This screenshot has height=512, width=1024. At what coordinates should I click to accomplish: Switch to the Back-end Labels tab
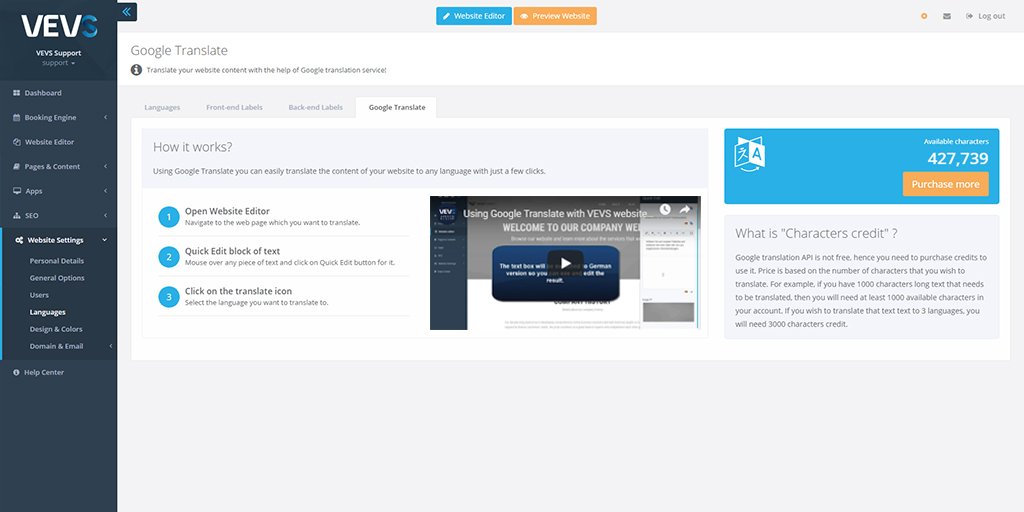pos(315,107)
